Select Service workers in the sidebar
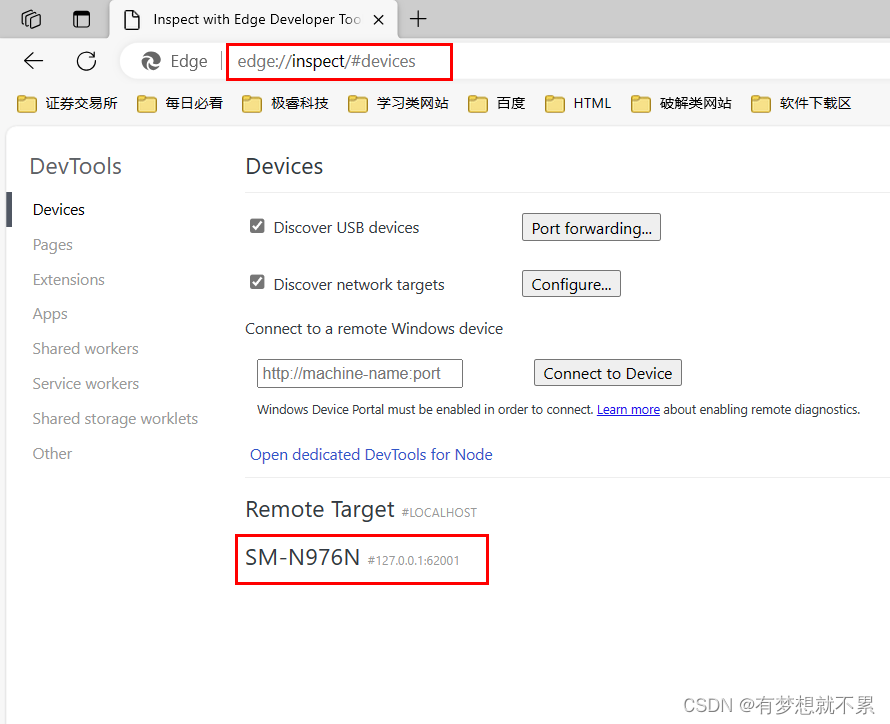 86,384
